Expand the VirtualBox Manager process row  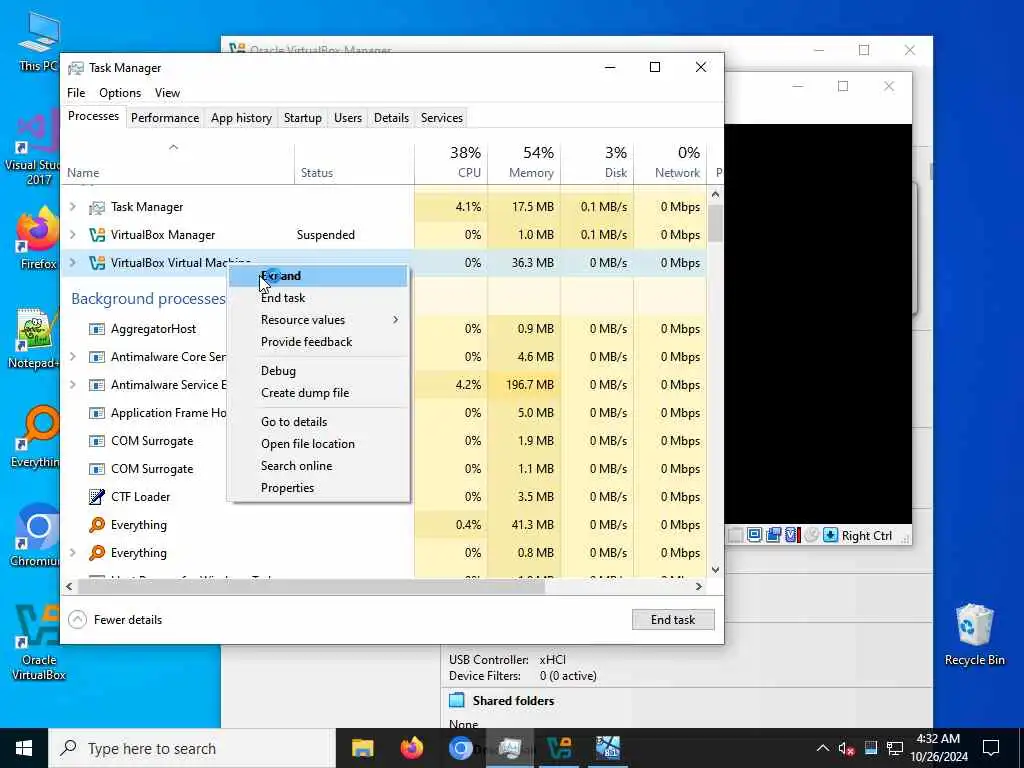point(72,235)
